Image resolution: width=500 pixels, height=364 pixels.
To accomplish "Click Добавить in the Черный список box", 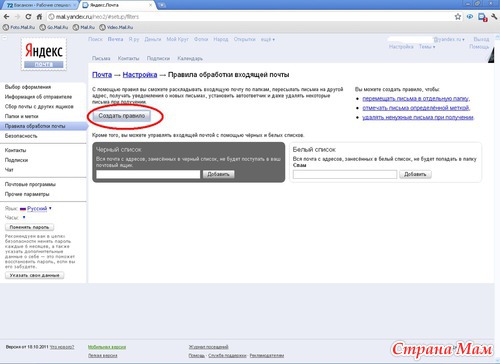I will point(219,174).
